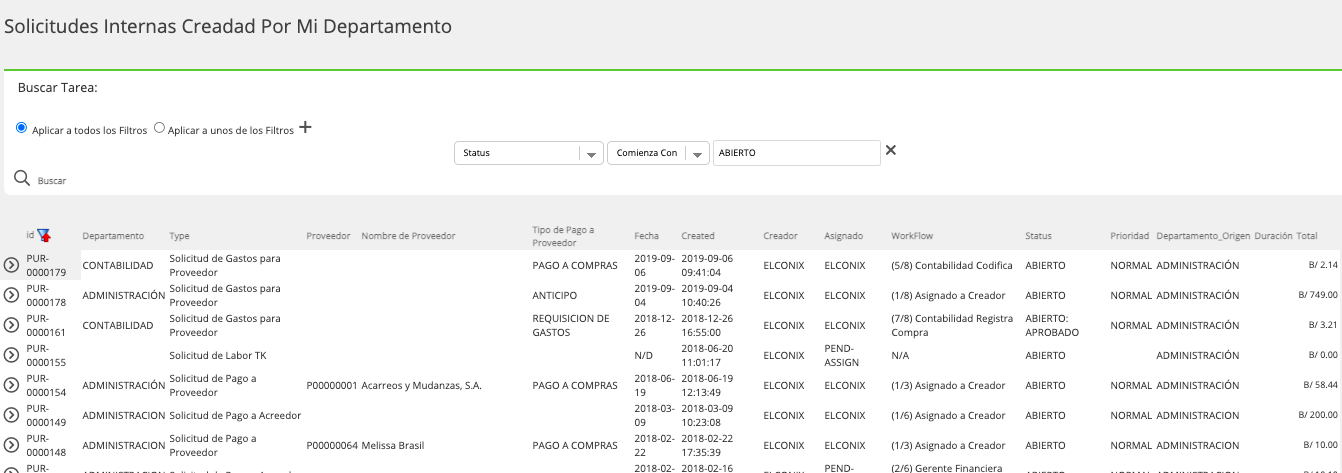This screenshot has width=1342, height=473.
Task: Click the PUR-0000149 id cell
Action: pyautogui.click(x=46, y=415)
